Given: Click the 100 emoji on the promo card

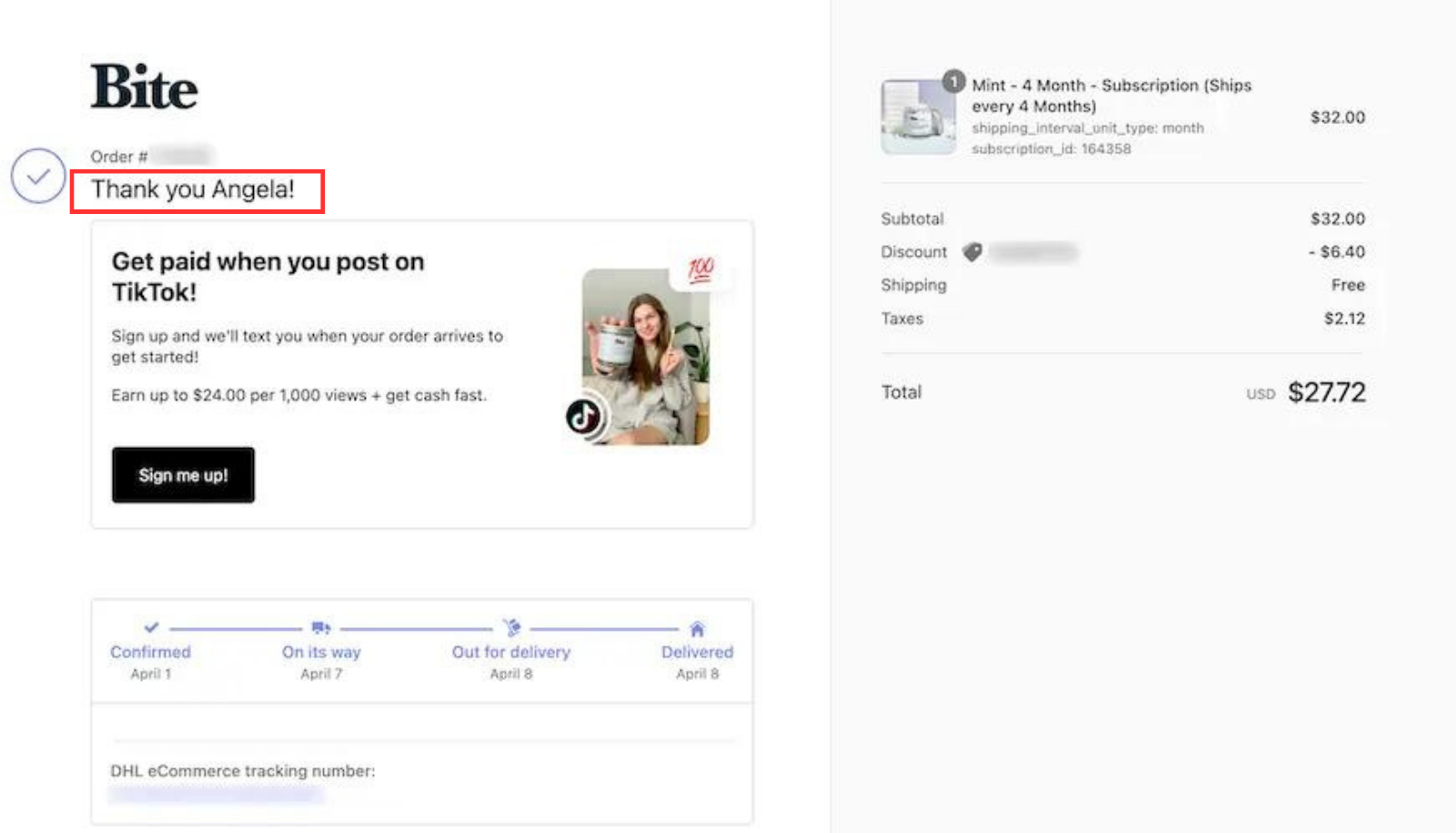Looking at the screenshot, I should 701,269.
